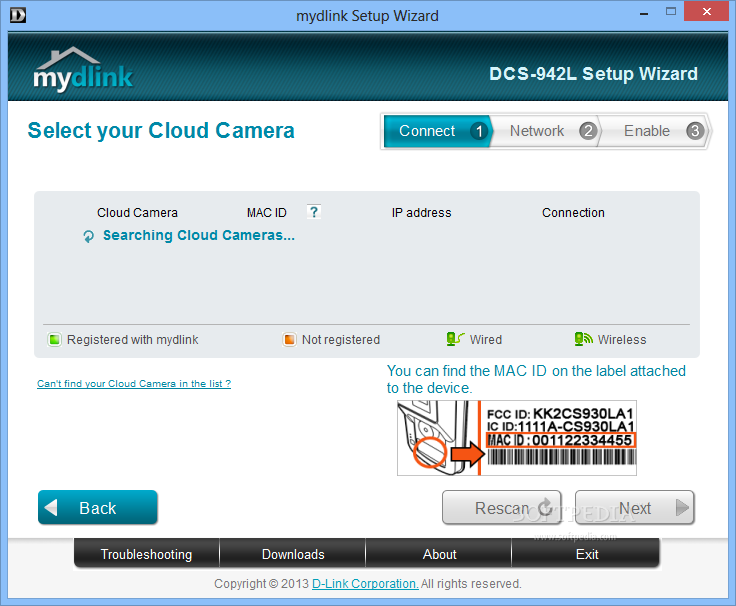This screenshot has height=606, width=736.
Task: Click the searching spinner icon
Action: coord(88,236)
